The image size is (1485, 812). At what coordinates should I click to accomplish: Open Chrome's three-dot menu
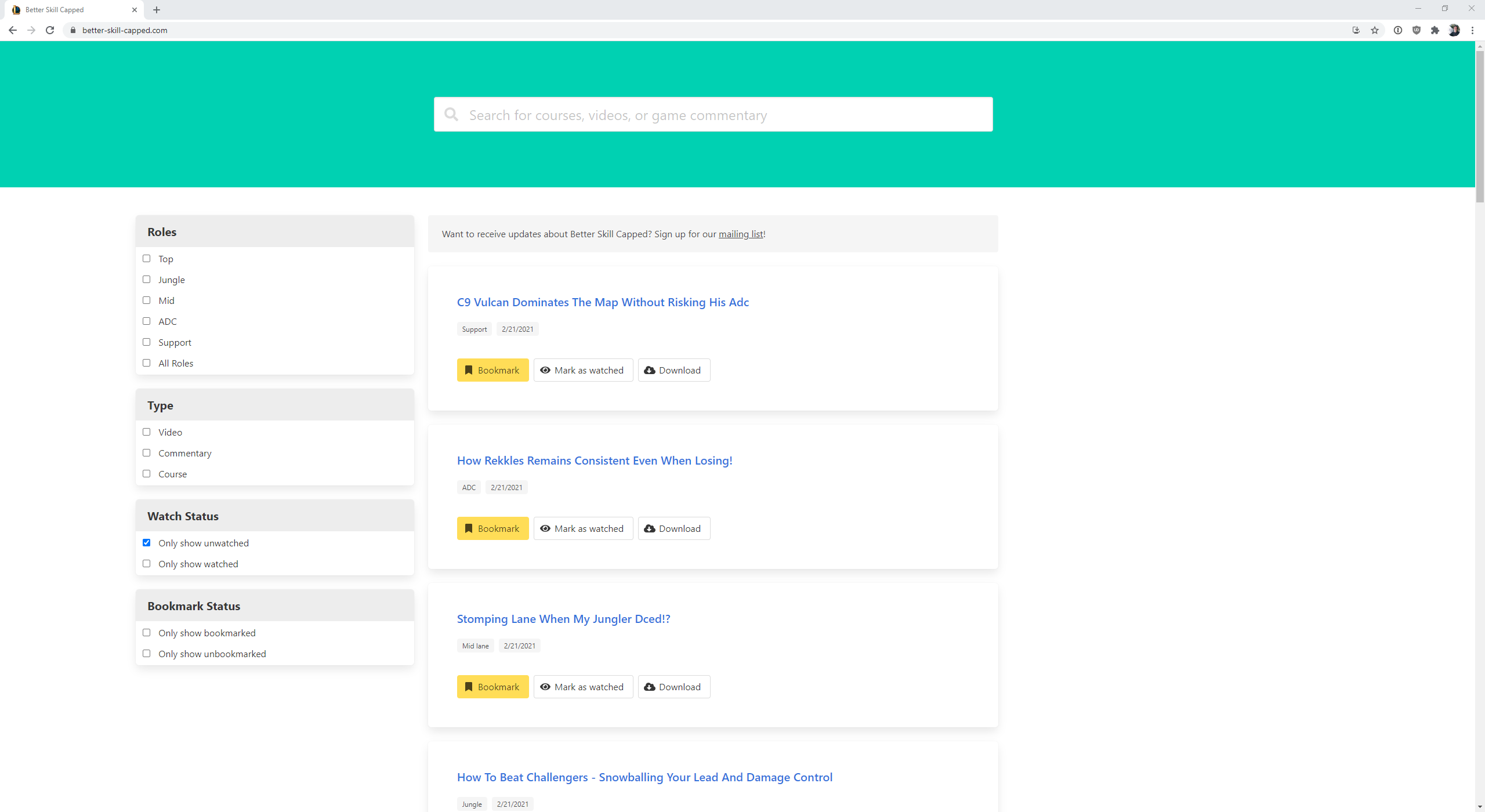point(1472,30)
